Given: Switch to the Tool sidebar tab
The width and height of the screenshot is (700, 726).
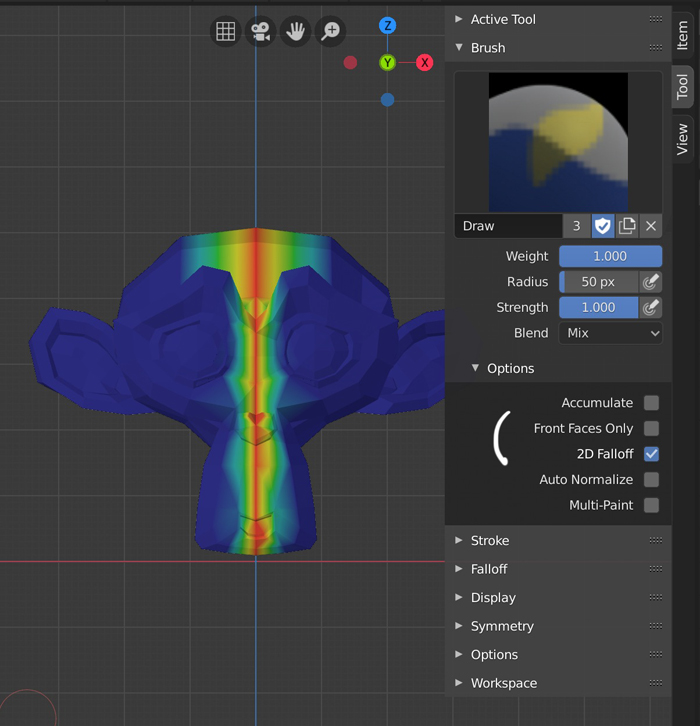Looking at the screenshot, I should click(683, 87).
